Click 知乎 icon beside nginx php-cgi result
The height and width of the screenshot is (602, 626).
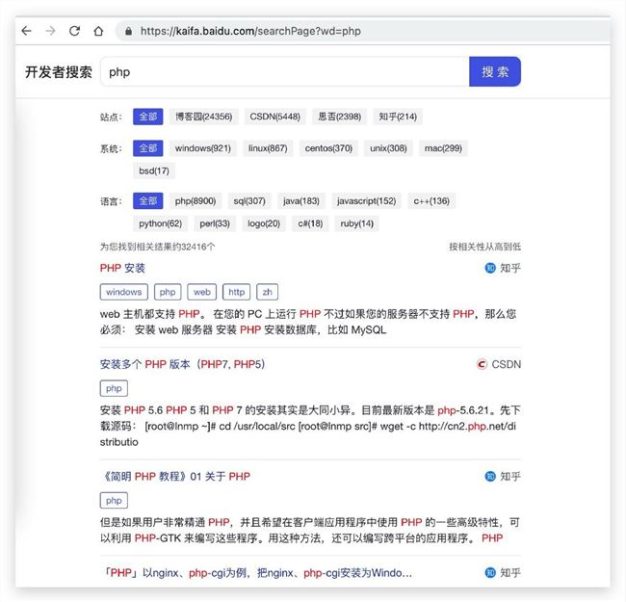[490, 573]
